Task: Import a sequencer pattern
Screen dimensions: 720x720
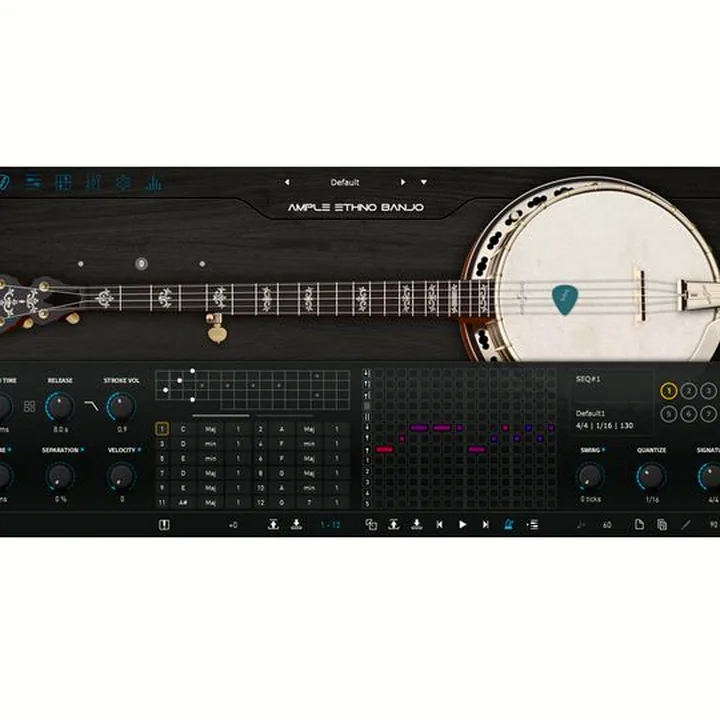Action: click(x=416, y=524)
